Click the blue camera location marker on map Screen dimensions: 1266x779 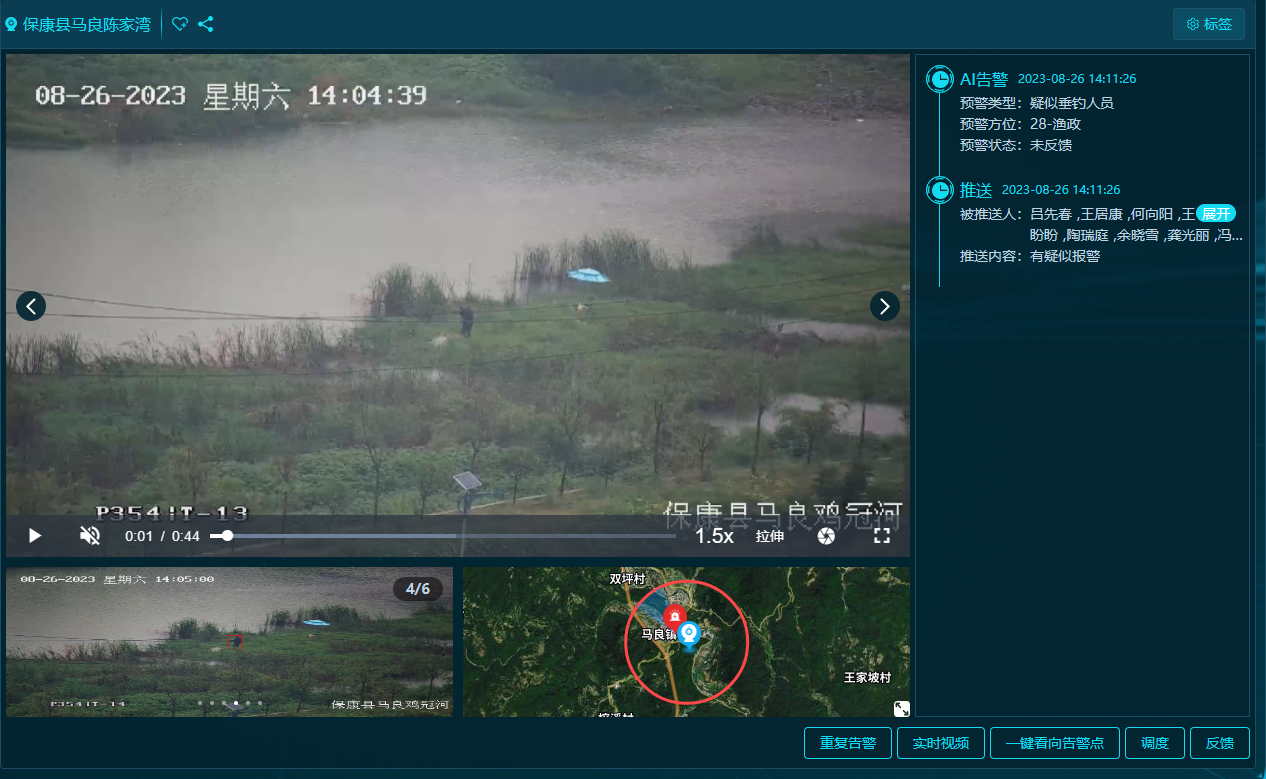pyautogui.click(x=689, y=635)
